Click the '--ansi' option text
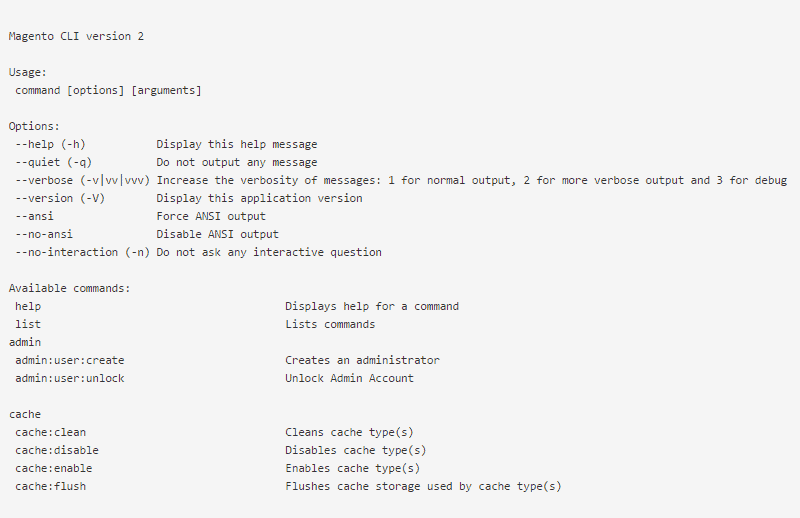The image size is (800, 518). click(x=34, y=217)
